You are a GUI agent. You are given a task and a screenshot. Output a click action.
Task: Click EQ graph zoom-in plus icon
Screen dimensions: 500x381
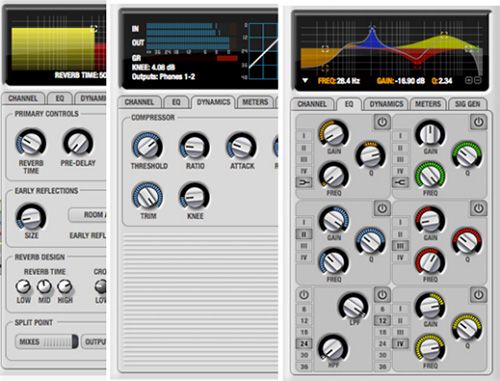click(x=468, y=80)
